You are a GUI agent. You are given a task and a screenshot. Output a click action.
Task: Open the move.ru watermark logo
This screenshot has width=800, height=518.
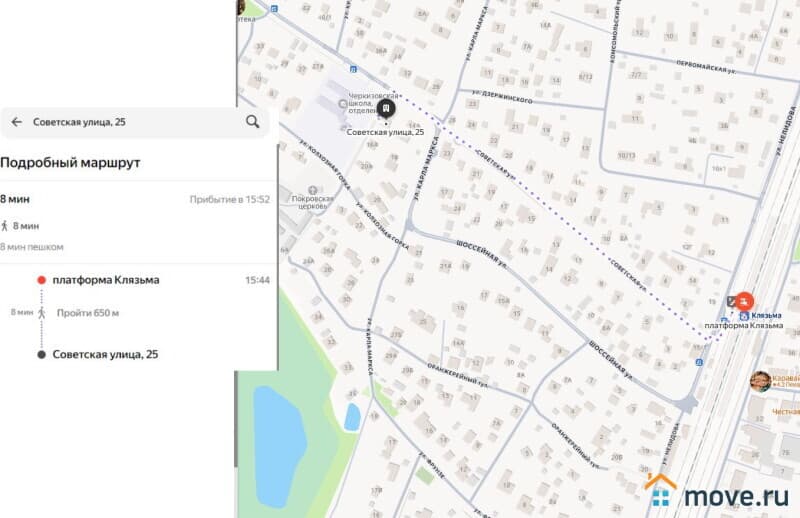718,493
